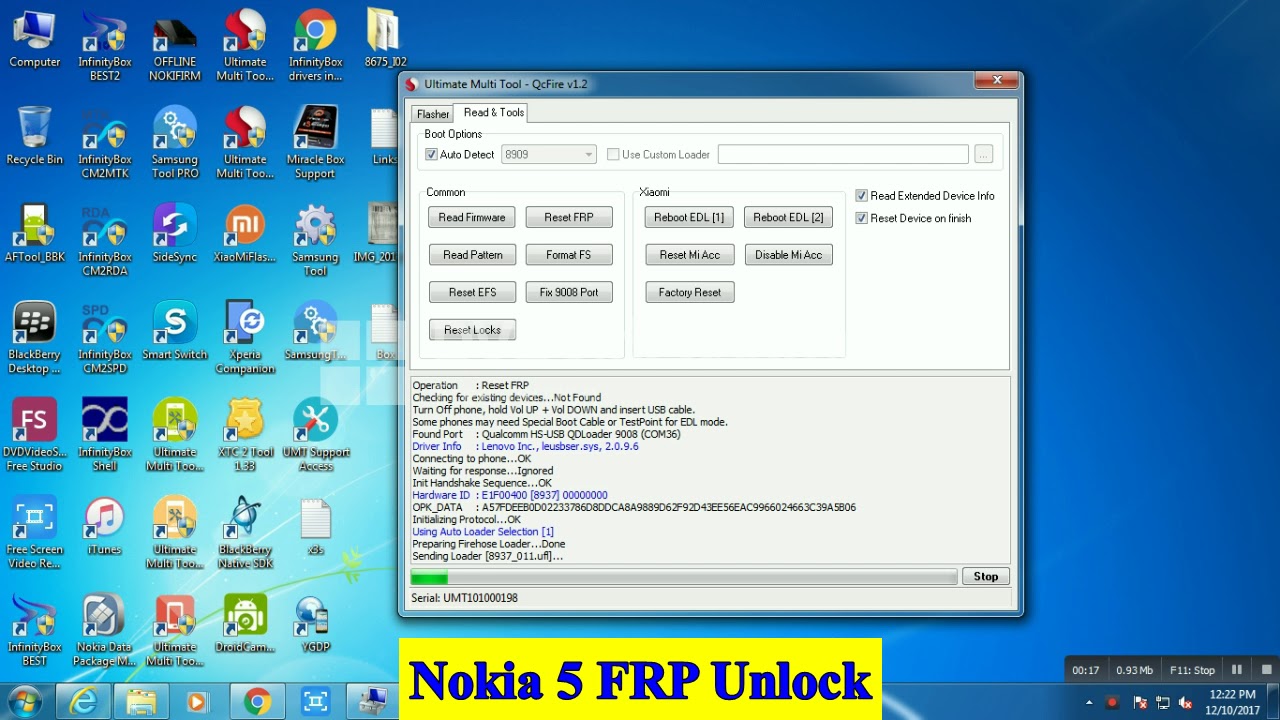The height and width of the screenshot is (720, 1280).
Task: Stop the screen recording with square button
Action: (x=1267, y=670)
